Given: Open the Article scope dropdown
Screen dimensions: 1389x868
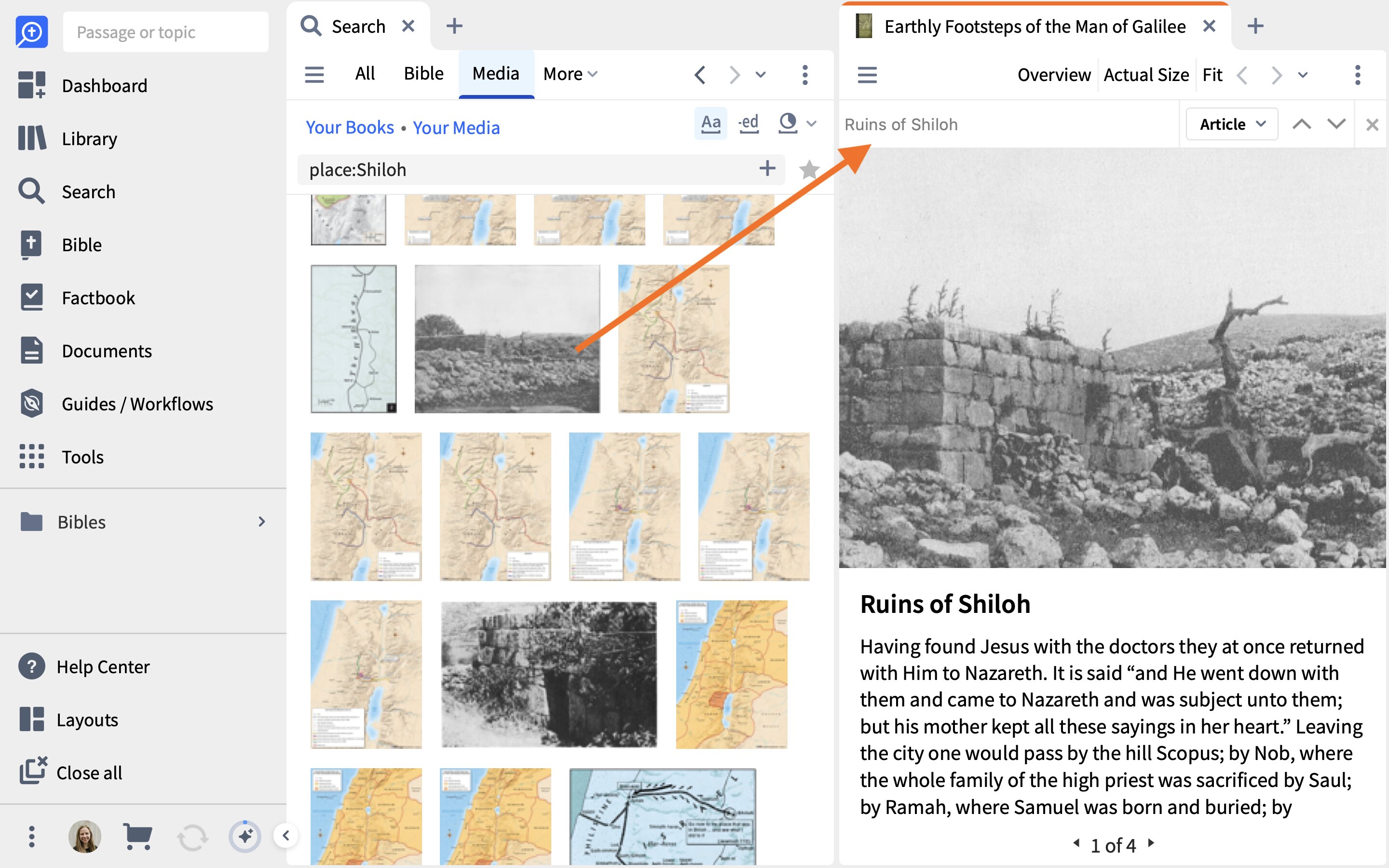Looking at the screenshot, I should coord(1232,124).
